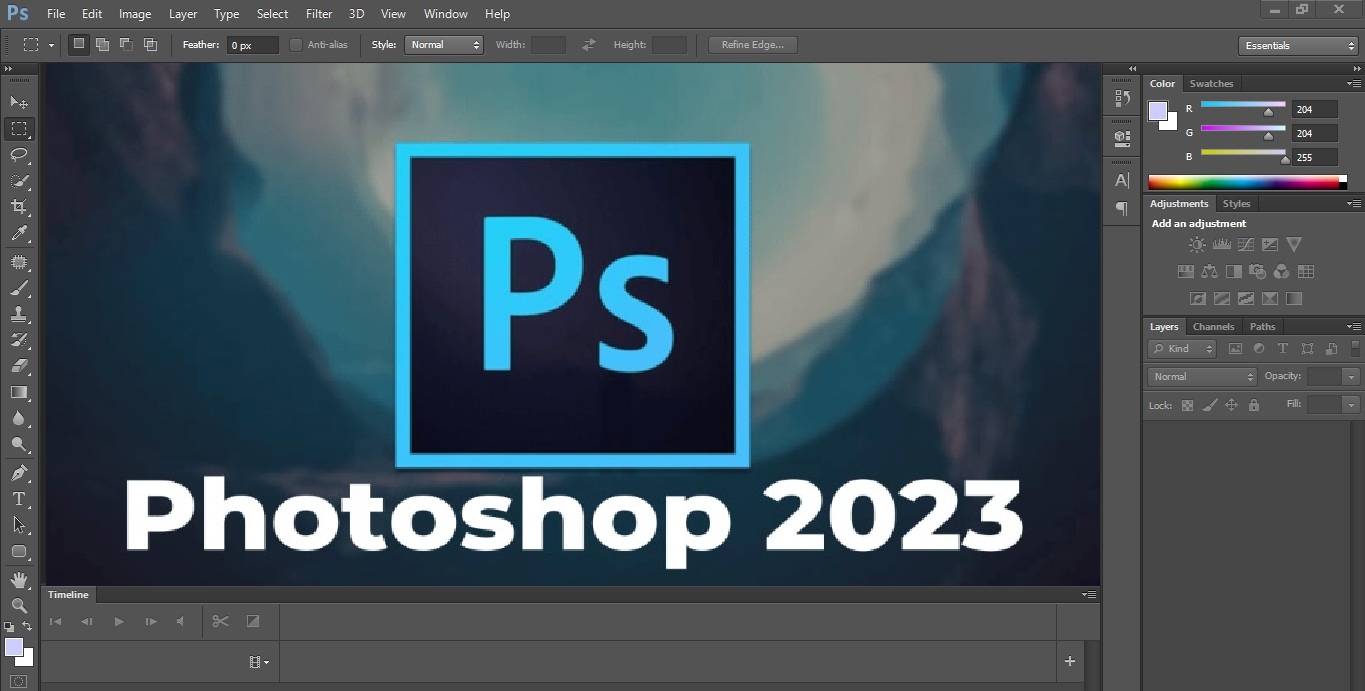Open the Style dropdown in options bar

click(x=444, y=44)
